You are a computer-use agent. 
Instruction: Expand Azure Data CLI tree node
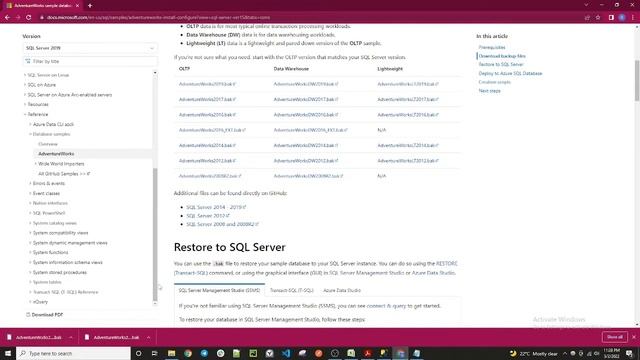(x=30, y=124)
